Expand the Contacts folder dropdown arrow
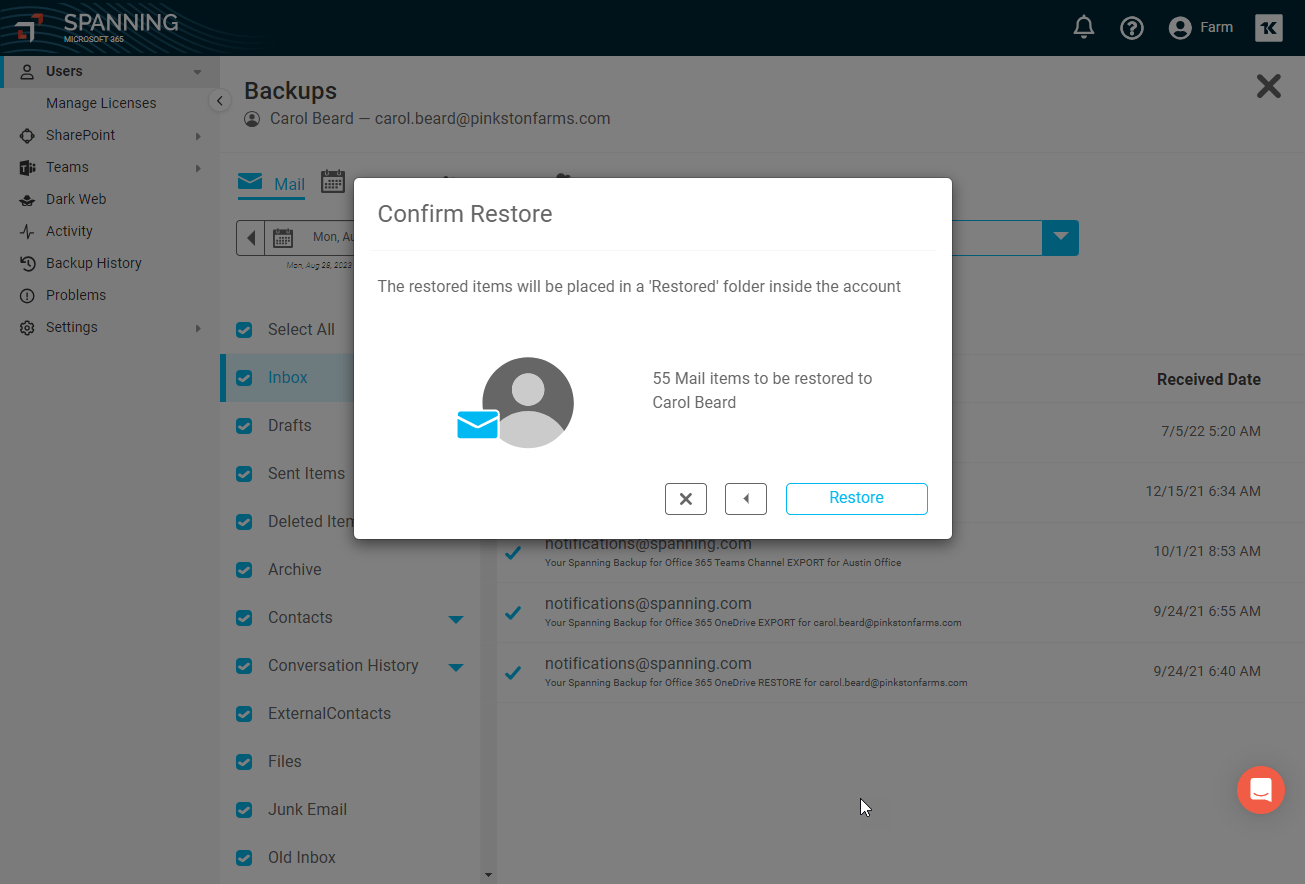Image resolution: width=1305 pixels, height=884 pixels. (x=456, y=619)
